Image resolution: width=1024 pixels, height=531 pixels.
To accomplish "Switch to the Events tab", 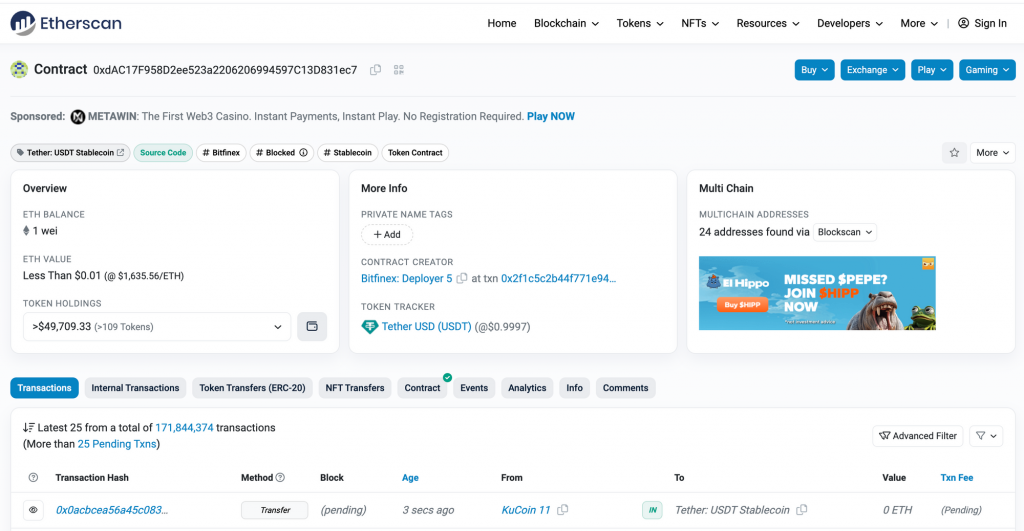I will [x=473, y=388].
